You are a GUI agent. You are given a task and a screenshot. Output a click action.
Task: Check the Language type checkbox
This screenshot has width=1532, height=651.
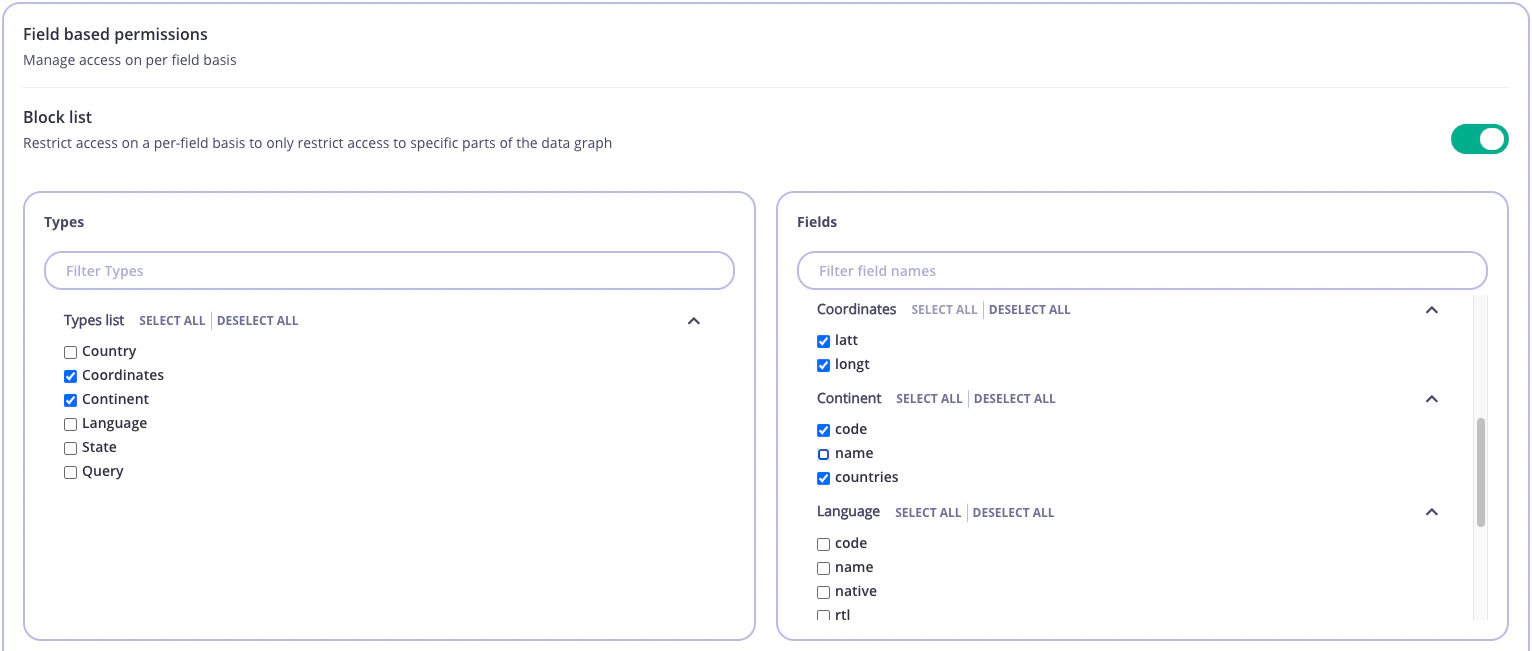point(70,424)
